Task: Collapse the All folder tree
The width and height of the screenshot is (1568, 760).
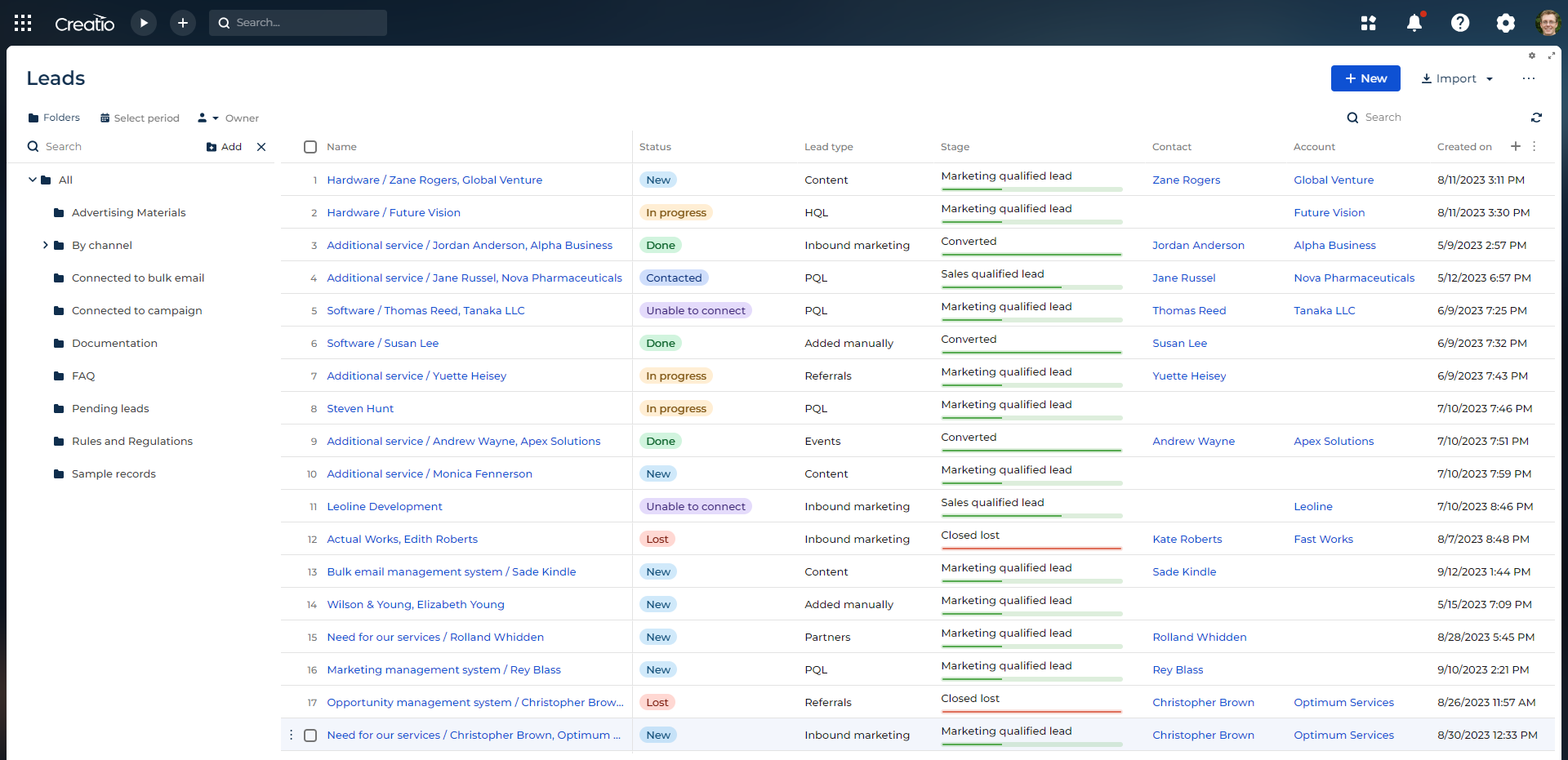Action: tap(33, 180)
